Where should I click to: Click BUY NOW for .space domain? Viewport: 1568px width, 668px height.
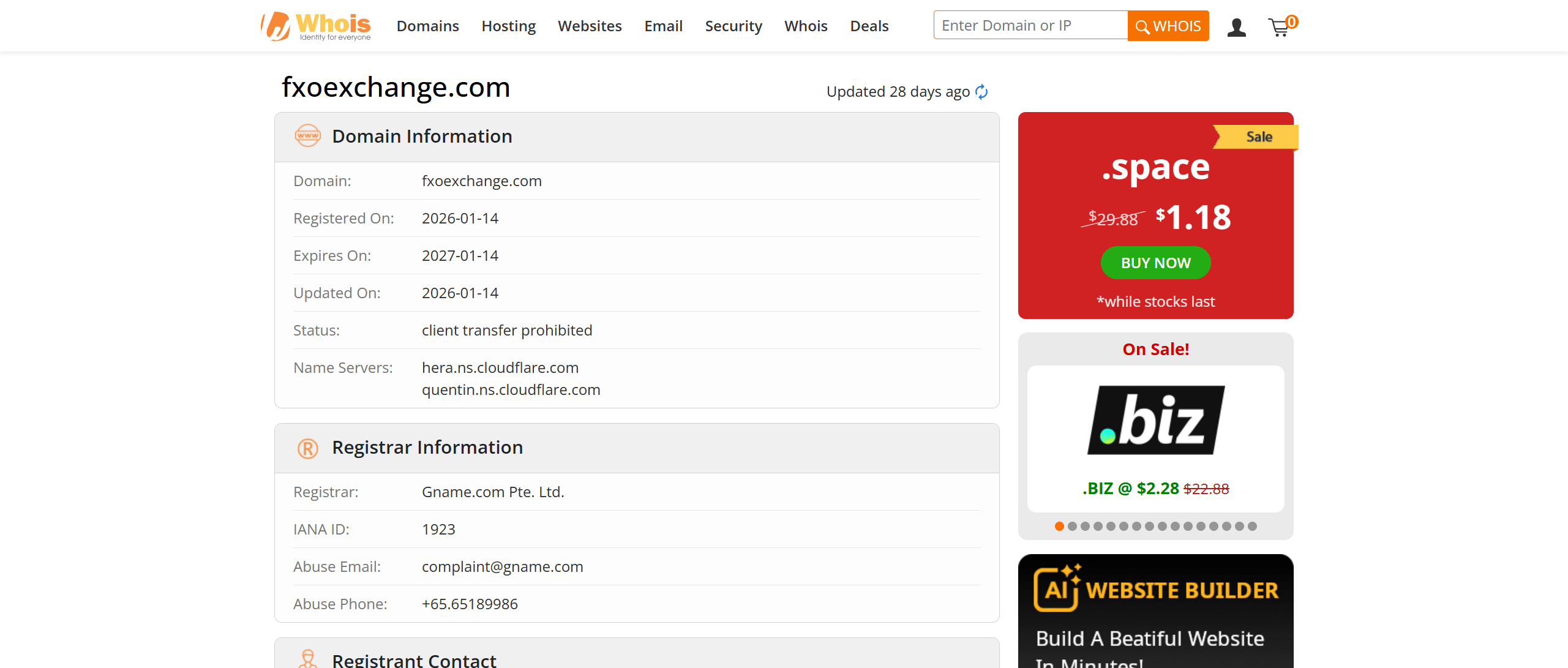tap(1155, 263)
